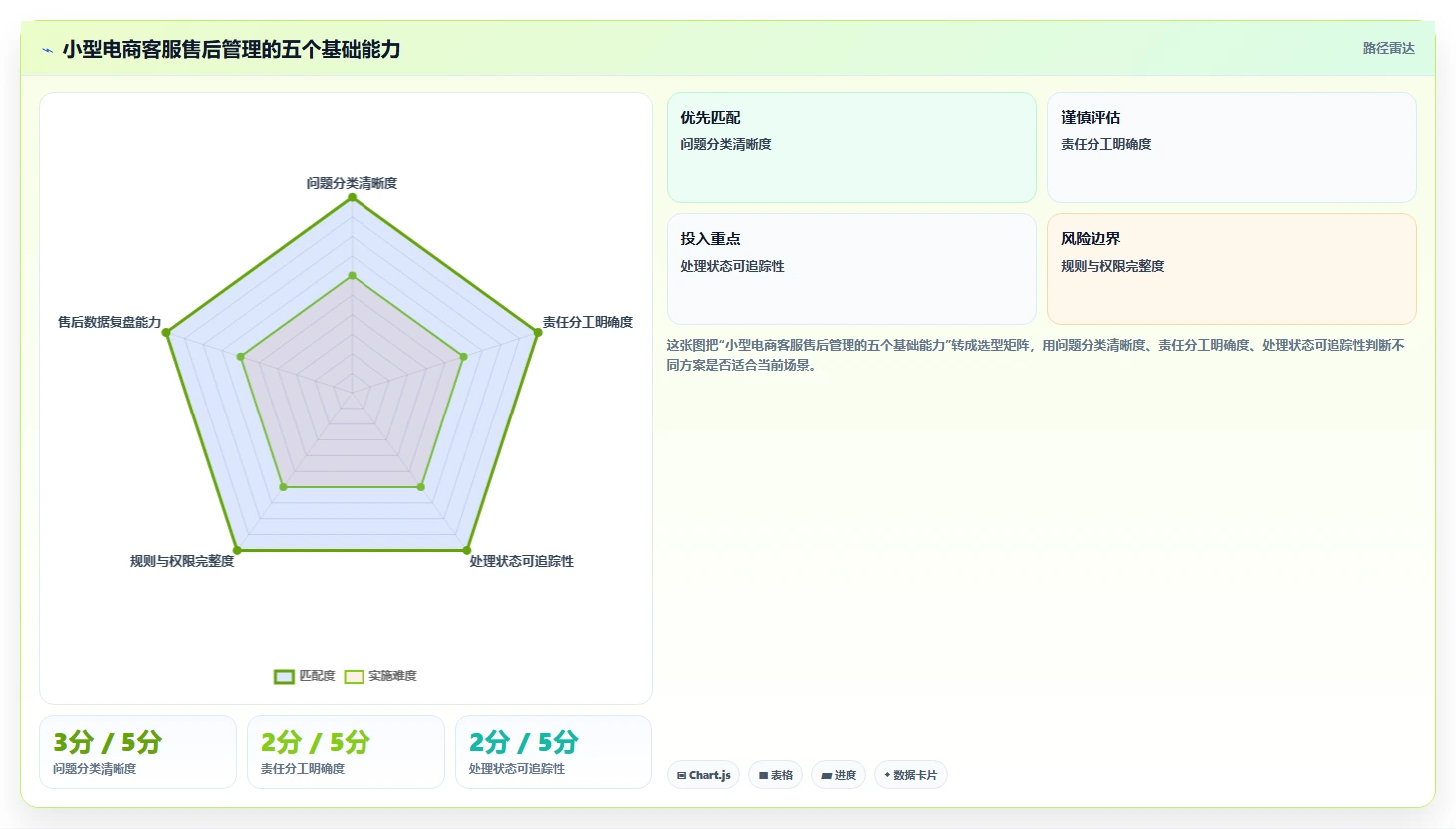Open the 优先匹配 card
The height and width of the screenshot is (829, 1456).
point(851,147)
